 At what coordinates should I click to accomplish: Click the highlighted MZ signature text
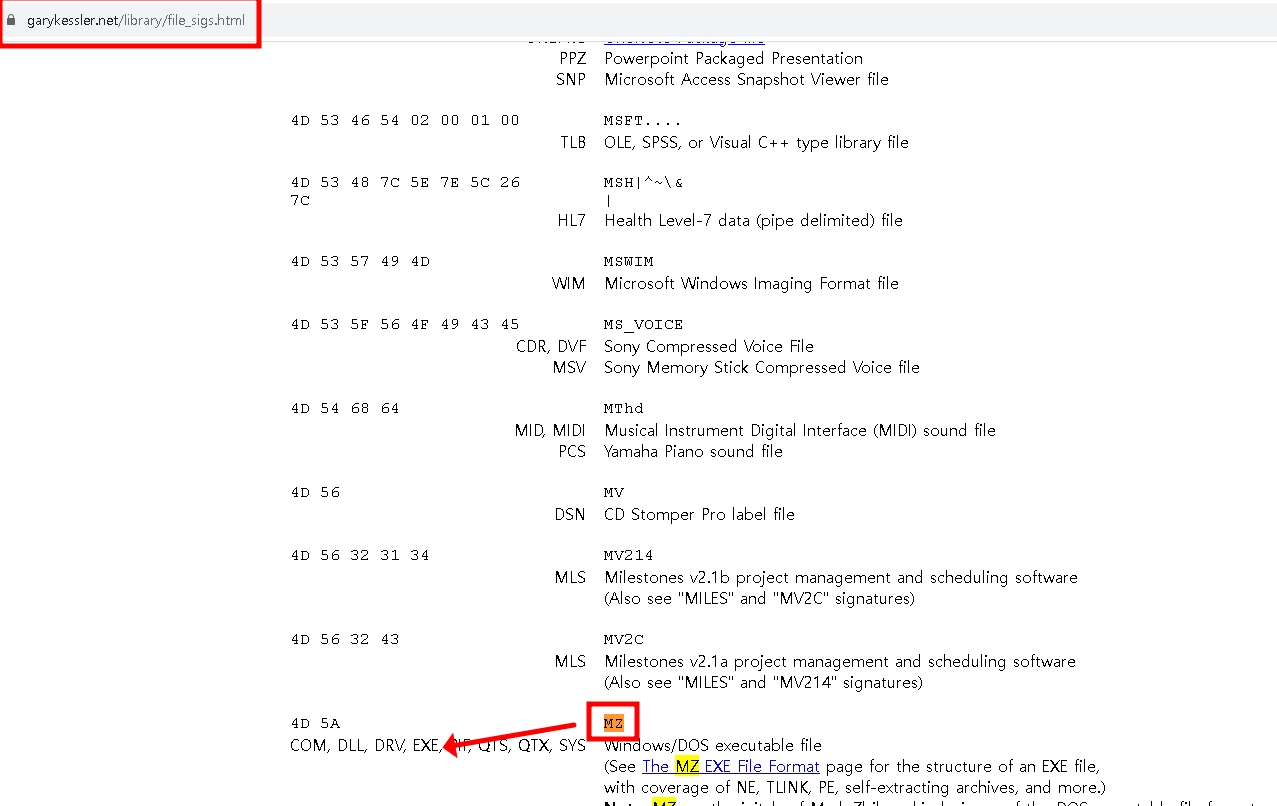(613, 723)
